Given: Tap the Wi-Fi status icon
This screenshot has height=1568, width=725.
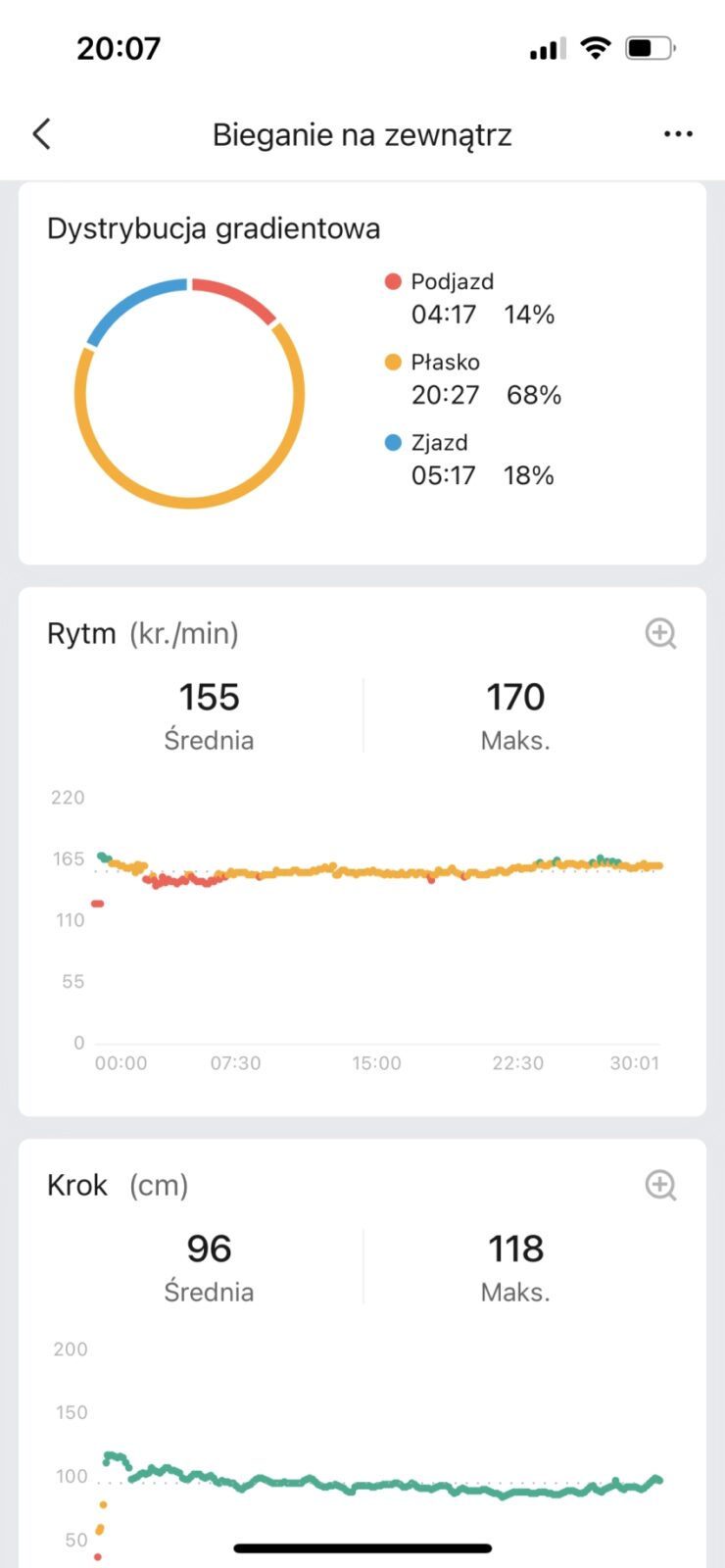Looking at the screenshot, I should coord(595,48).
